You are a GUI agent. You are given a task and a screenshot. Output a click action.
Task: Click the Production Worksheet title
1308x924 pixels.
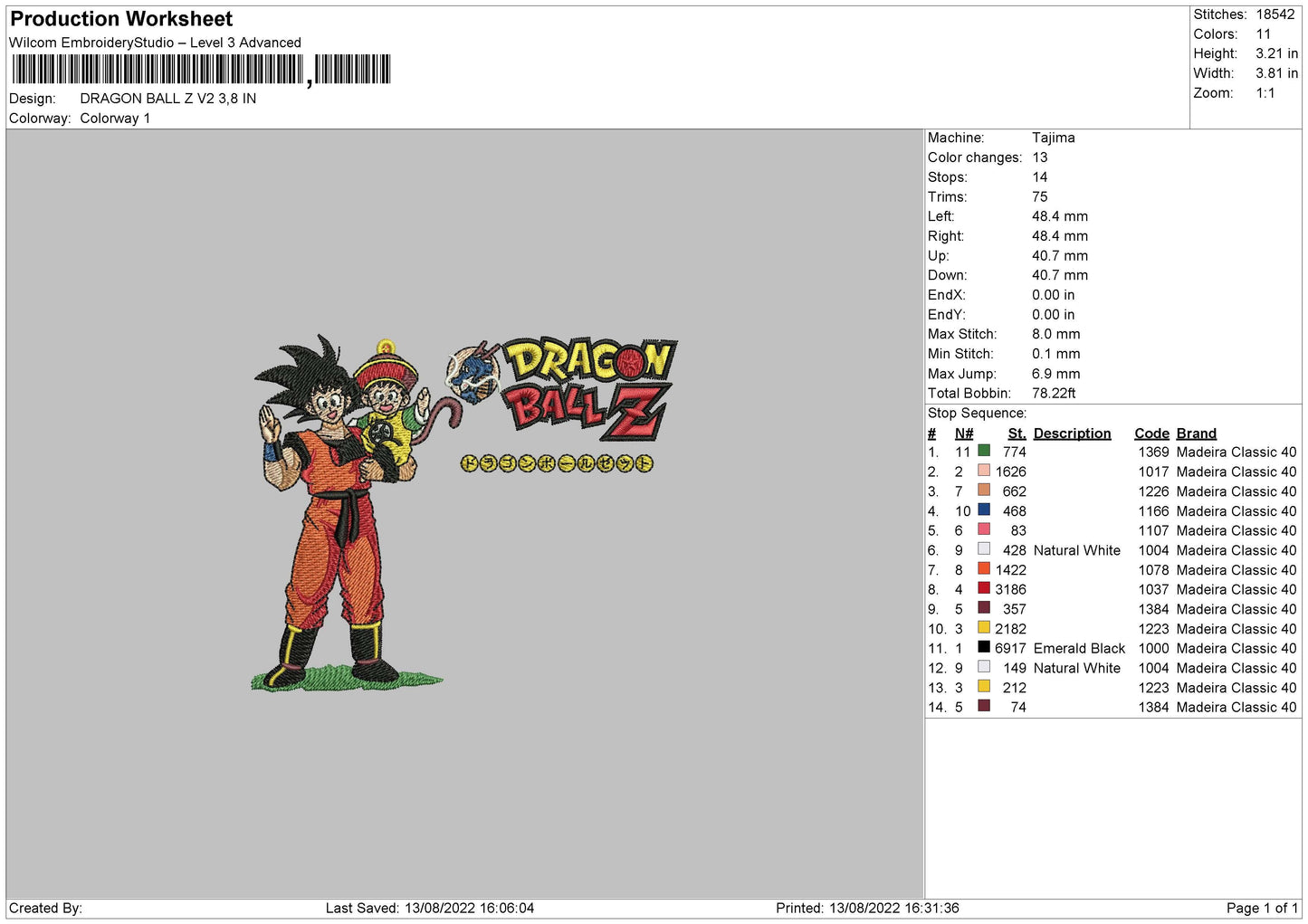click(121, 19)
